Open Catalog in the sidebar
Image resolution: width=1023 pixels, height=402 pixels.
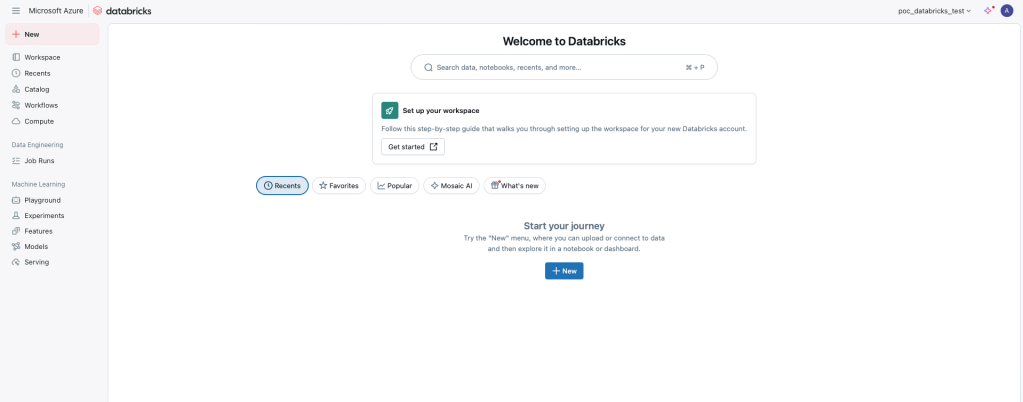tap(37, 89)
